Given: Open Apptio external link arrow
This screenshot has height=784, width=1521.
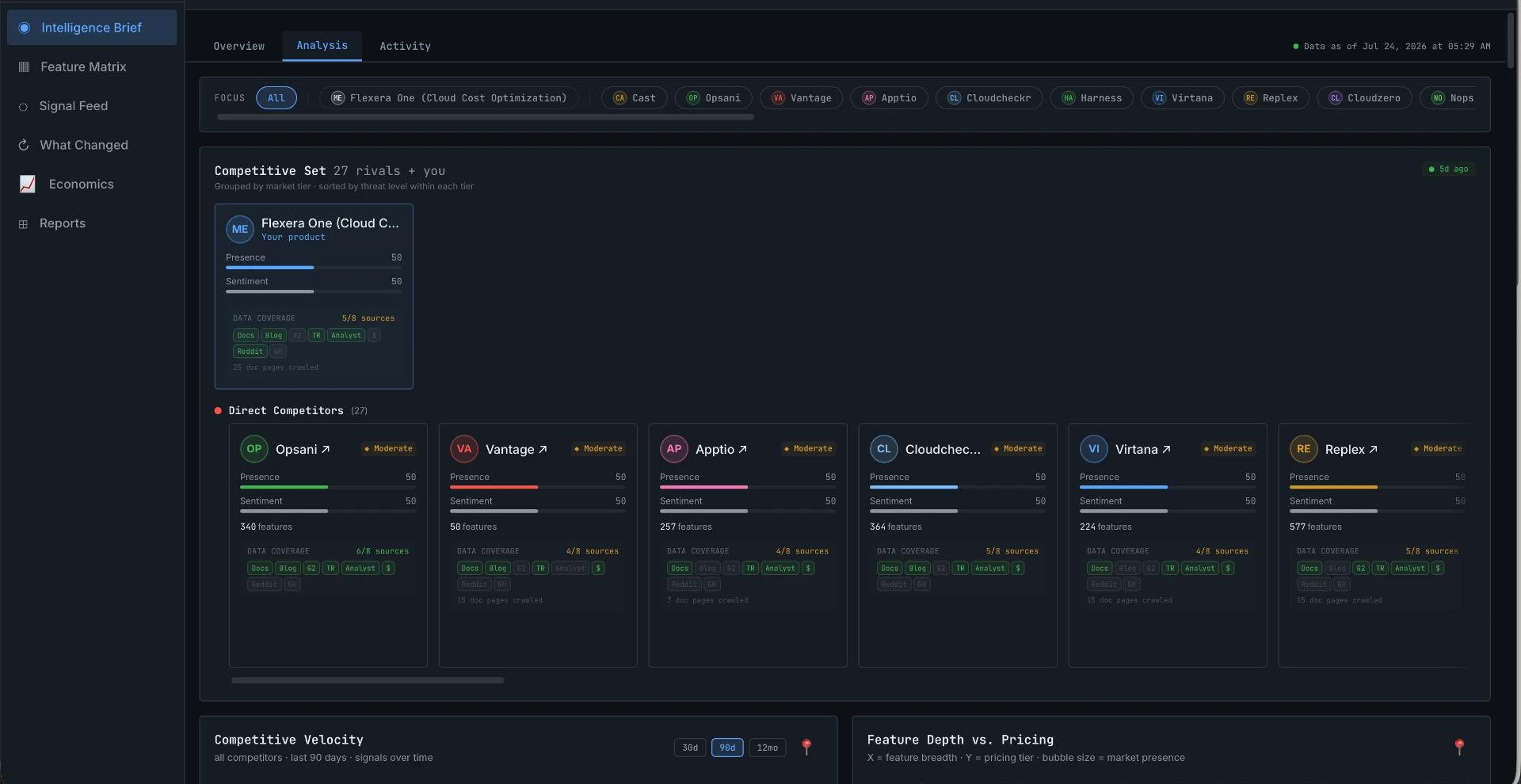Looking at the screenshot, I should tap(742, 450).
